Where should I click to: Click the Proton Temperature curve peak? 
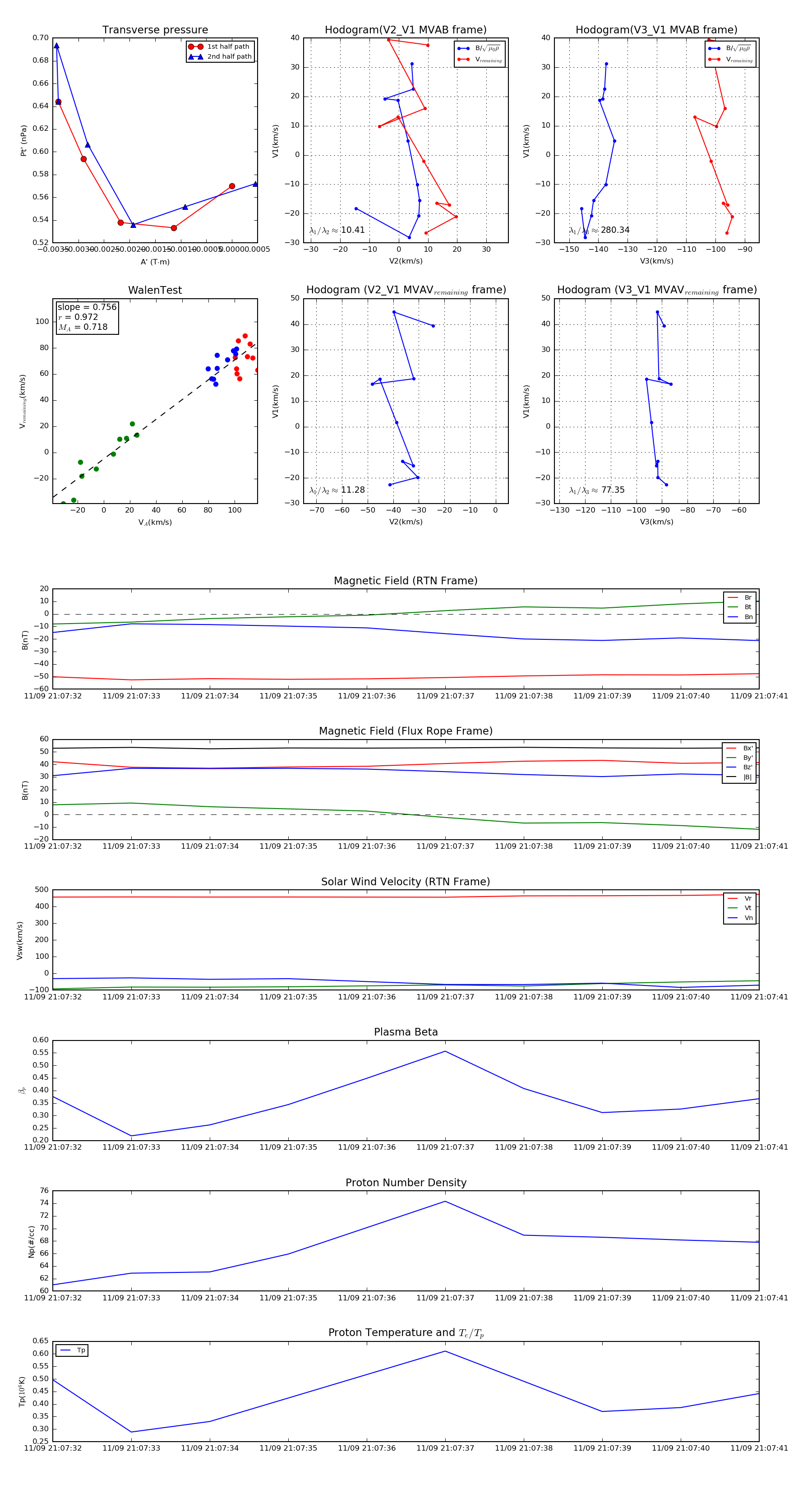point(445,1351)
